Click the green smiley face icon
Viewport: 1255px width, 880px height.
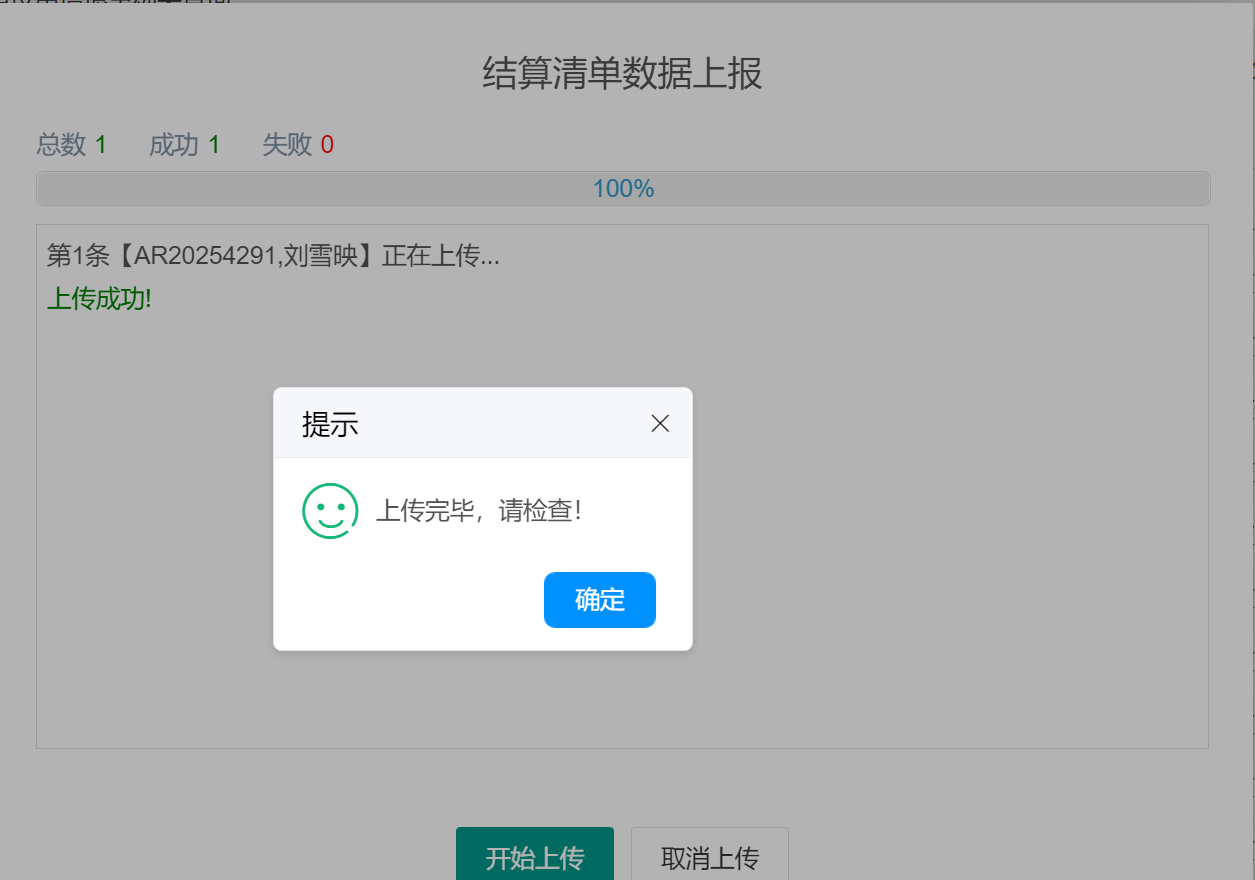pos(330,511)
